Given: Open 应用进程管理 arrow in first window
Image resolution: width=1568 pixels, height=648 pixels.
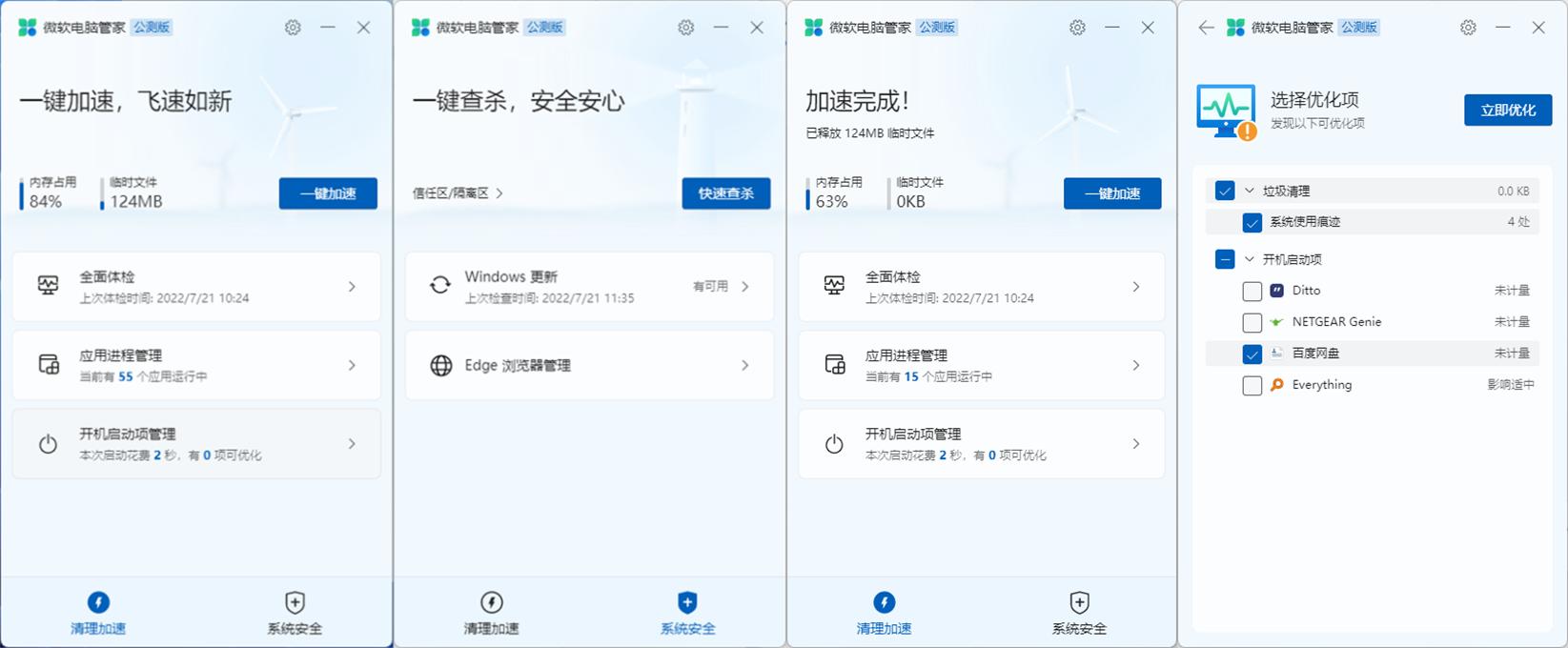Looking at the screenshot, I should 352,365.
